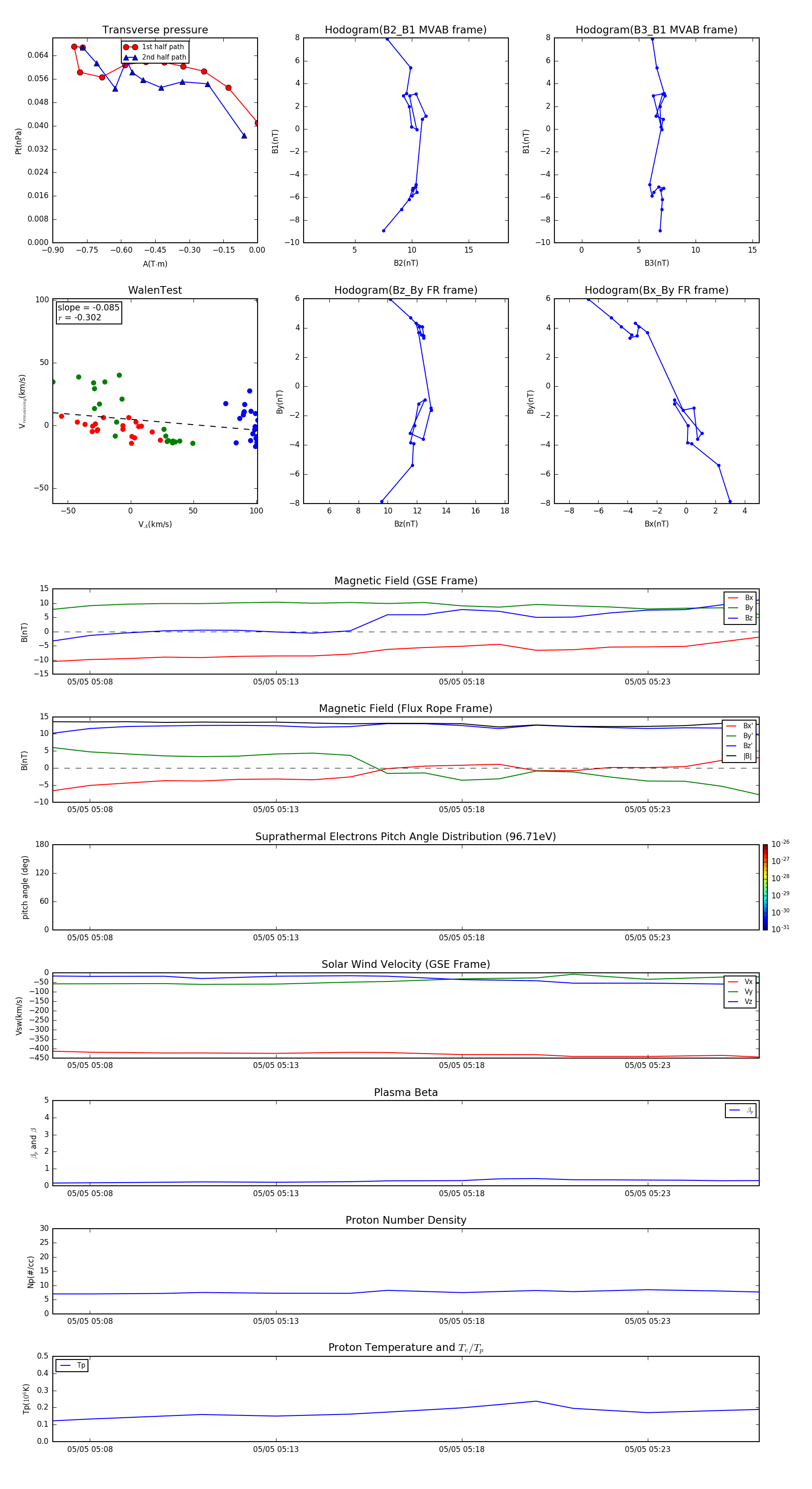
Task: Click 'Vsw(km/s)' axis label
Action: [19, 1016]
